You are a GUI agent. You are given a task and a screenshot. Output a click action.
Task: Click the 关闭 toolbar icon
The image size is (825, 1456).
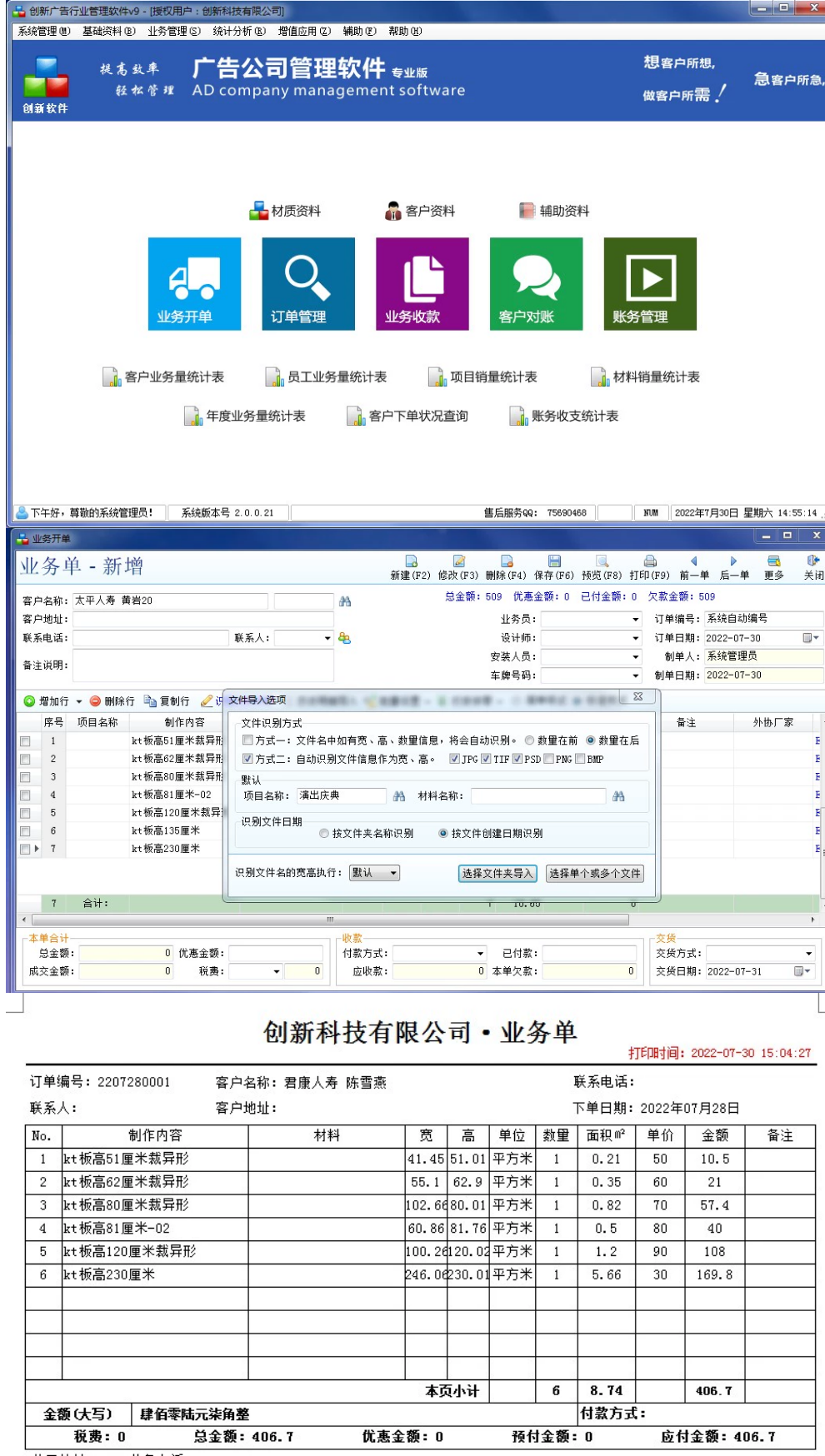point(813,561)
